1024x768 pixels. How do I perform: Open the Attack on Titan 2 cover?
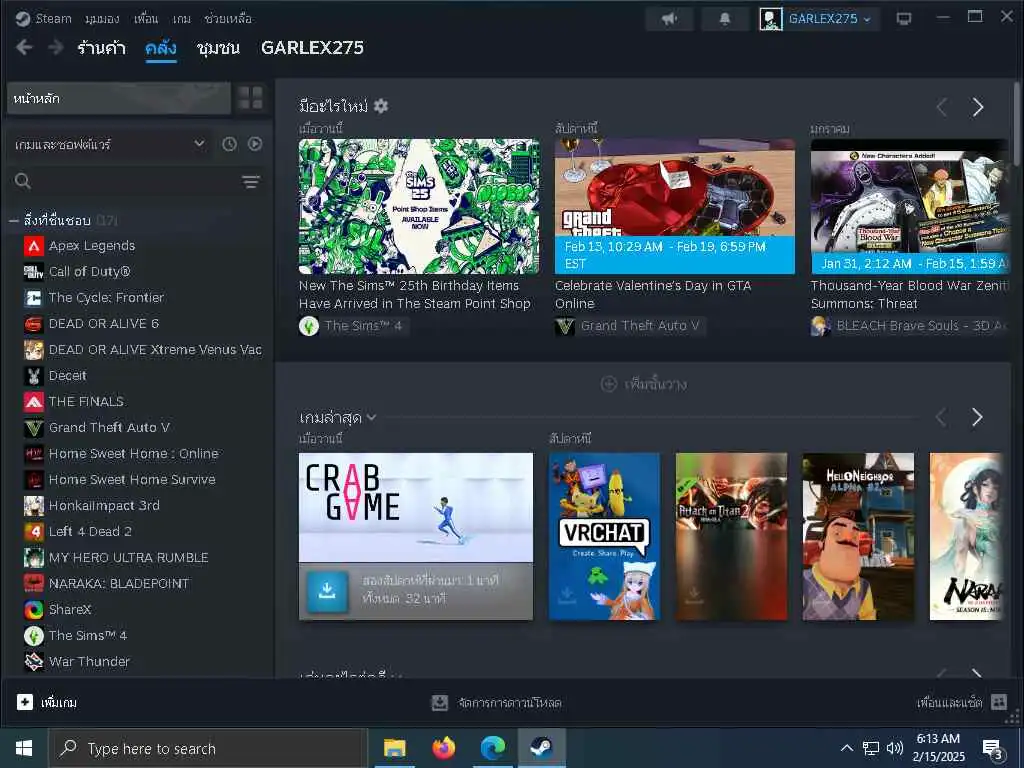click(x=731, y=537)
